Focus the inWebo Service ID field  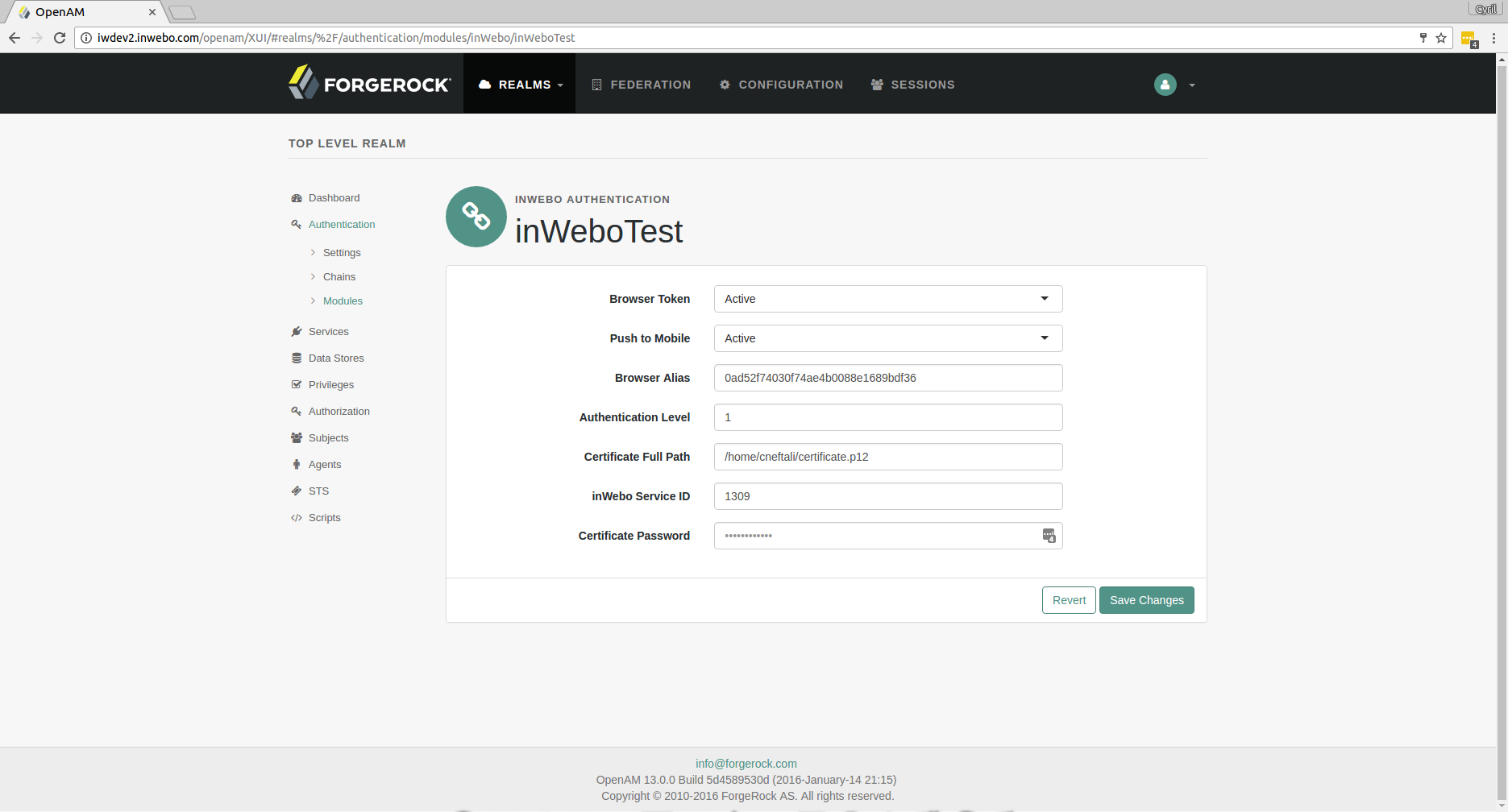tap(887, 496)
